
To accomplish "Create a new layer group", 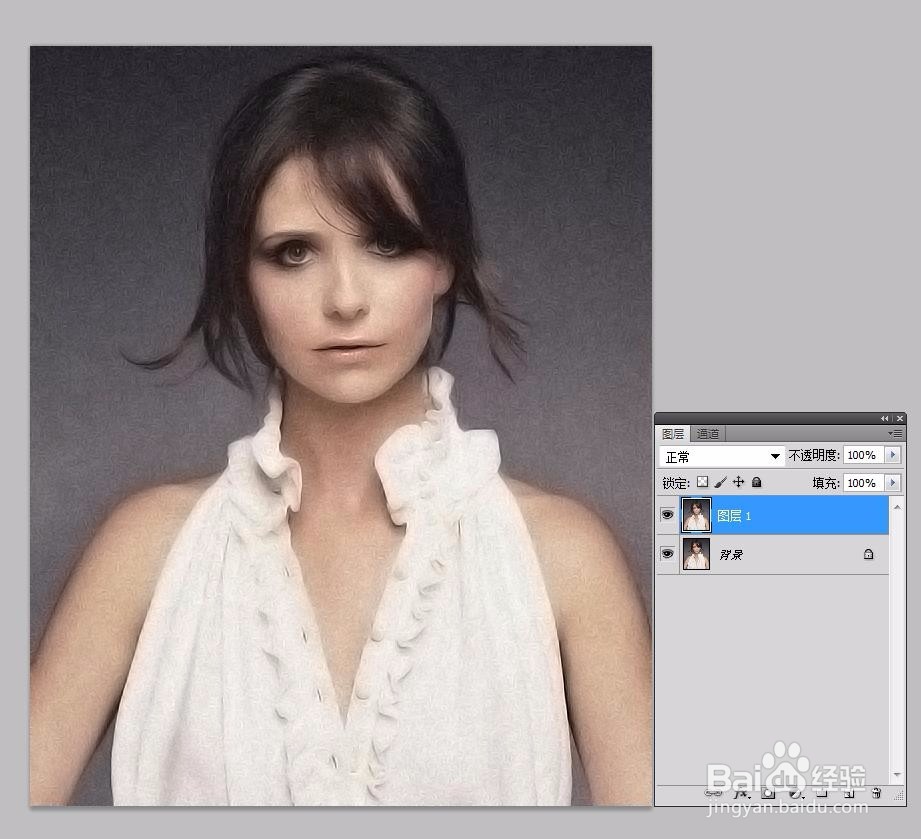I will 822,793.
